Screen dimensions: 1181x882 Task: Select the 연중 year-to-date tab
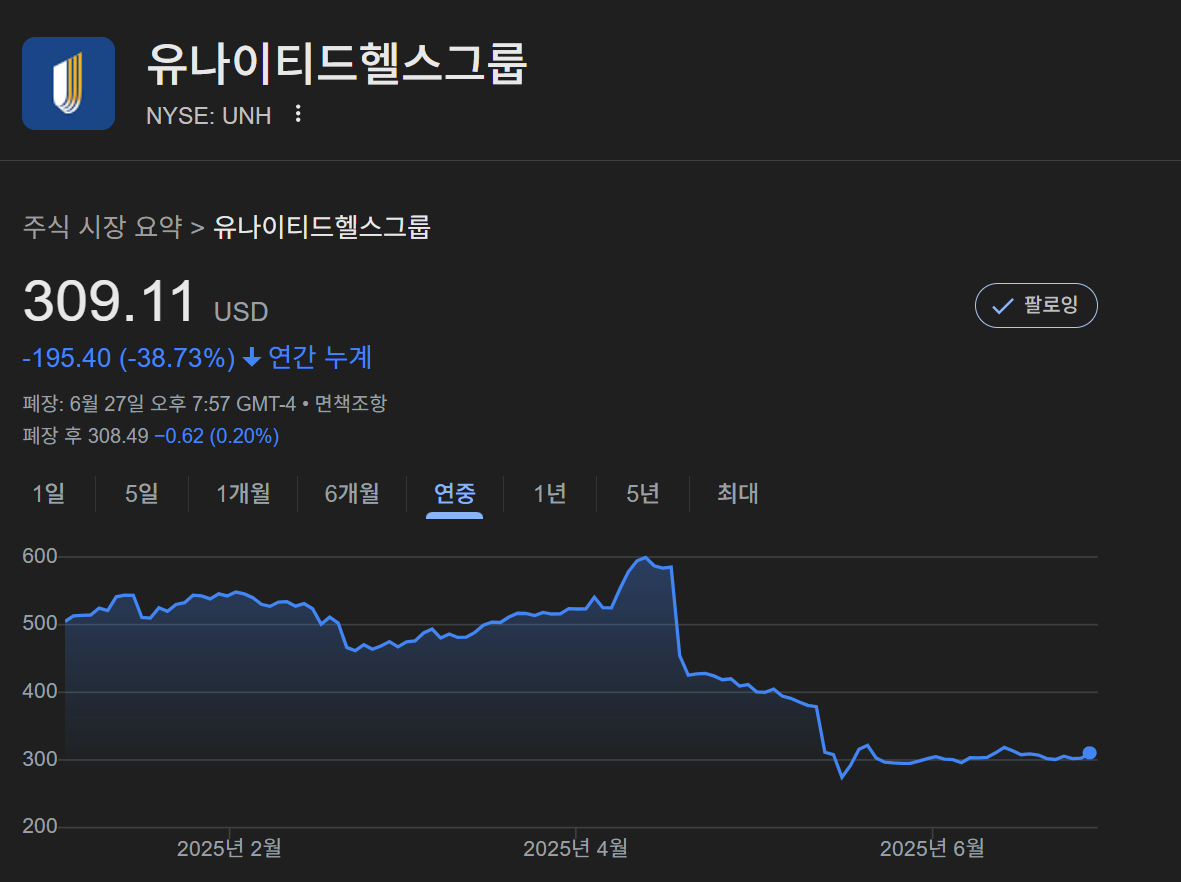[x=454, y=495]
